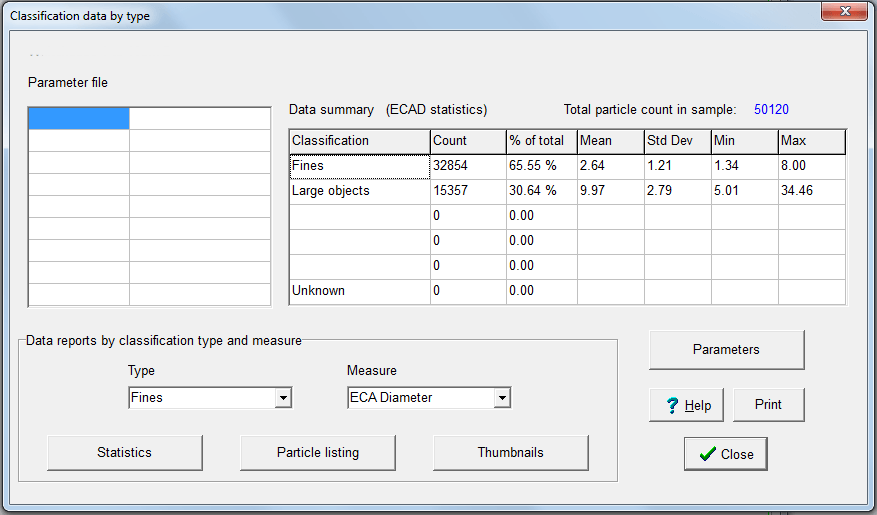Image resolution: width=877 pixels, height=515 pixels.
Task: Click the Count column header
Action: coord(467,141)
